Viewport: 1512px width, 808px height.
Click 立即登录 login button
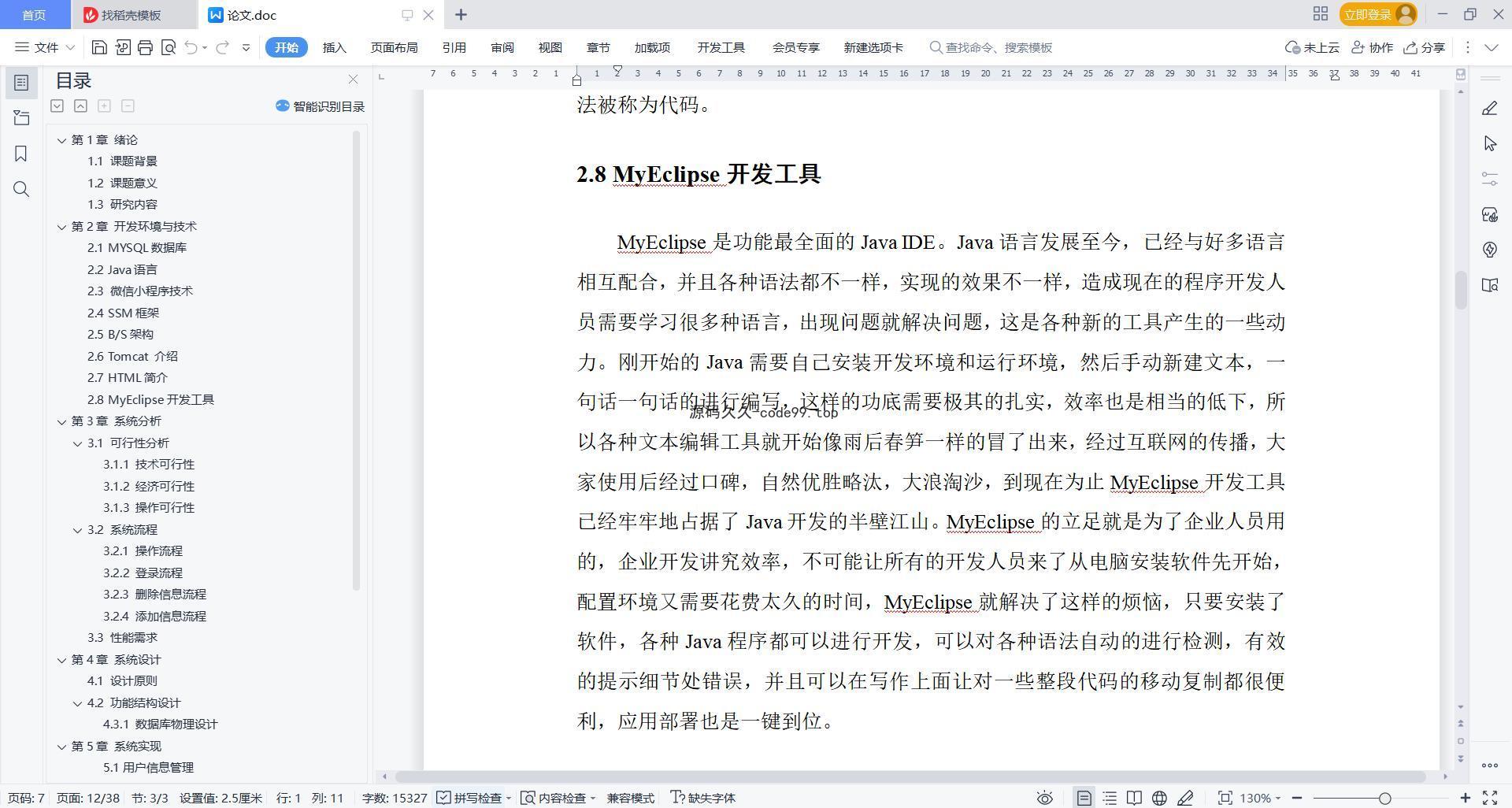click(1377, 14)
